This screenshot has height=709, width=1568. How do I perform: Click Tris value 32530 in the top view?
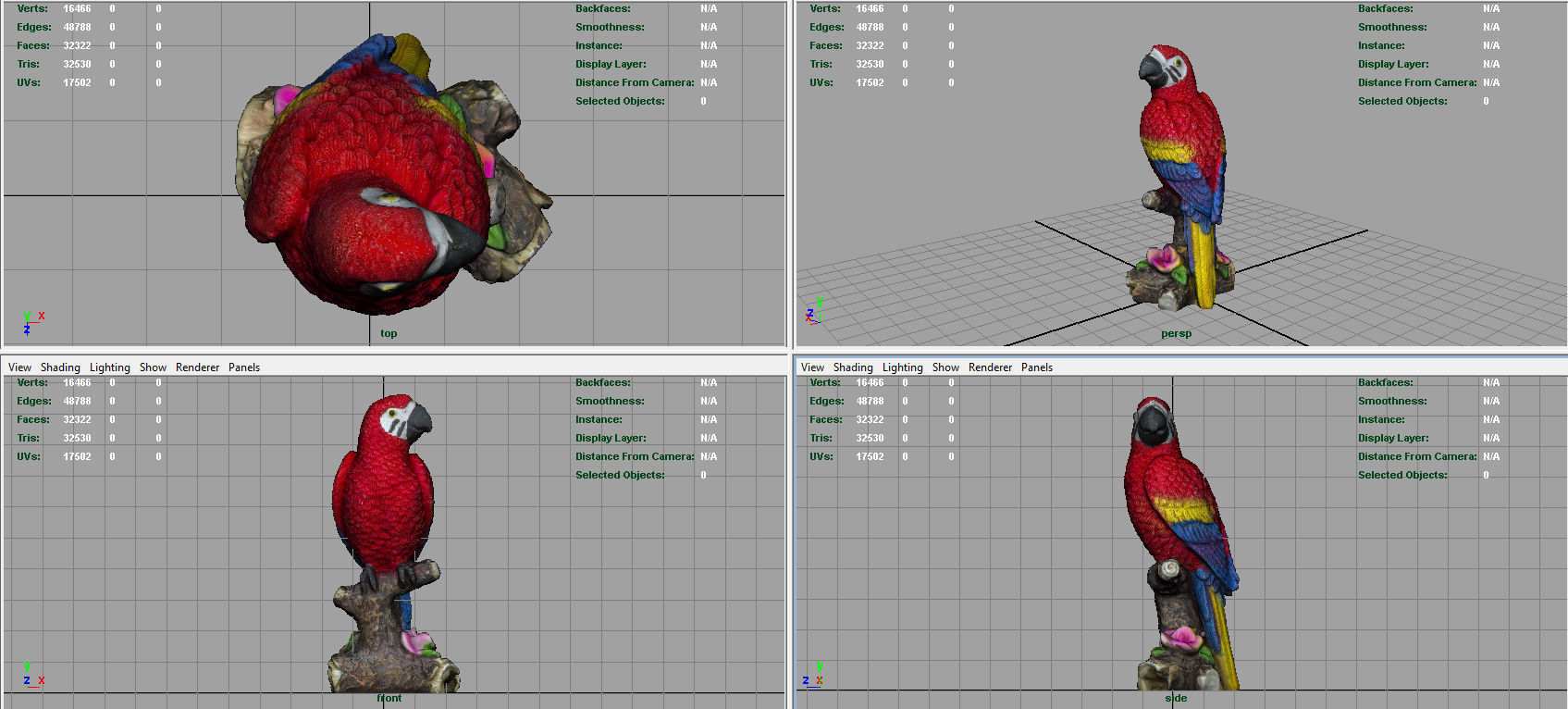click(x=77, y=64)
